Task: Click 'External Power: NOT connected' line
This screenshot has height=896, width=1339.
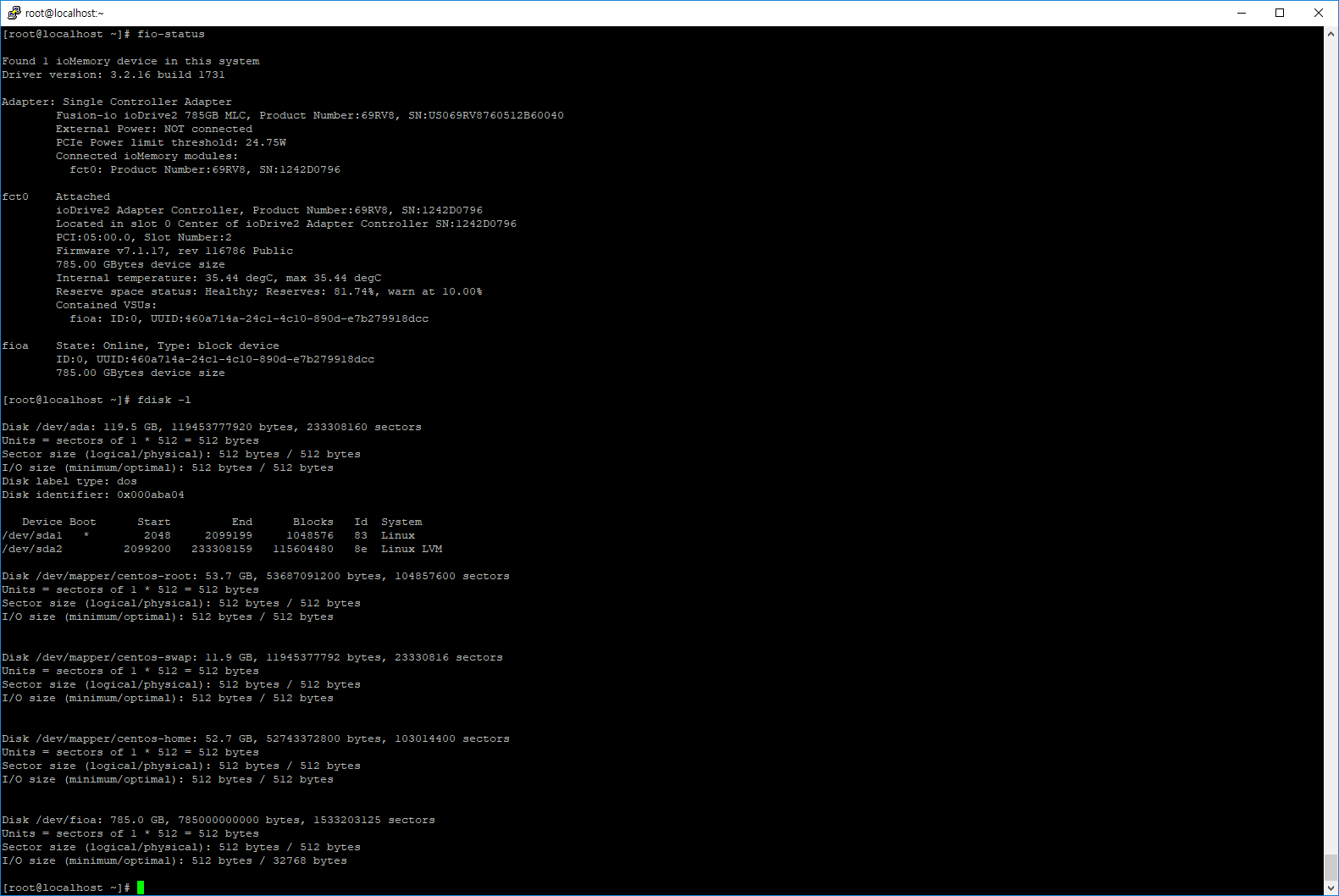Action: point(154,129)
